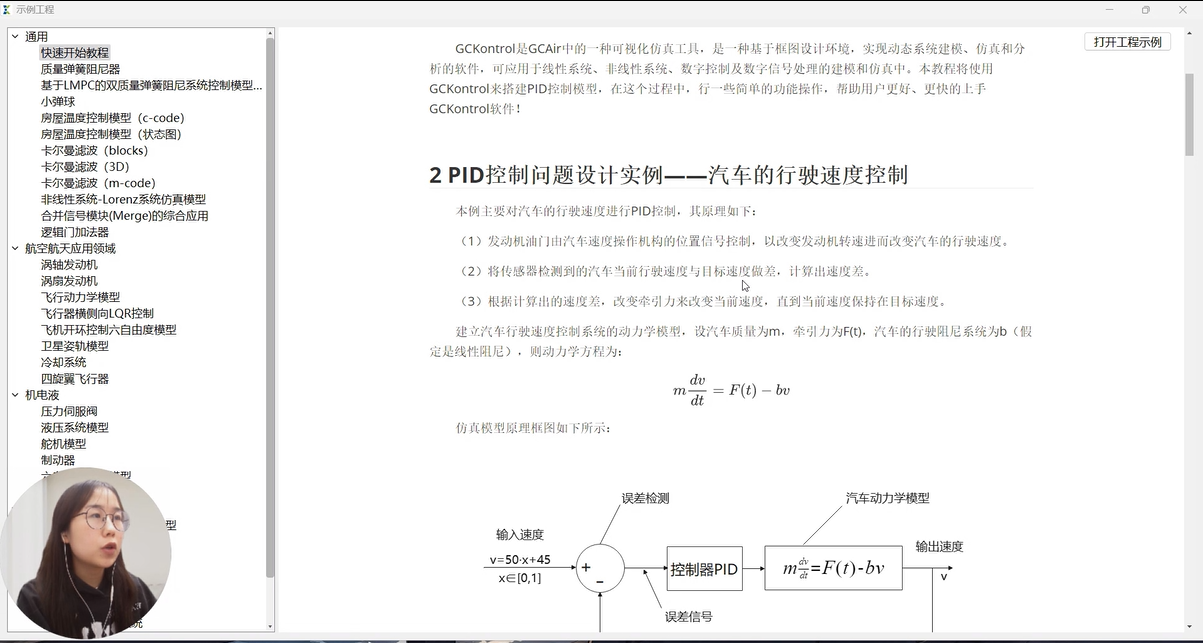Open the 质量弹簧阻尼器 example
The width and height of the screenshot is (1203, 643).
click(80, 69)
